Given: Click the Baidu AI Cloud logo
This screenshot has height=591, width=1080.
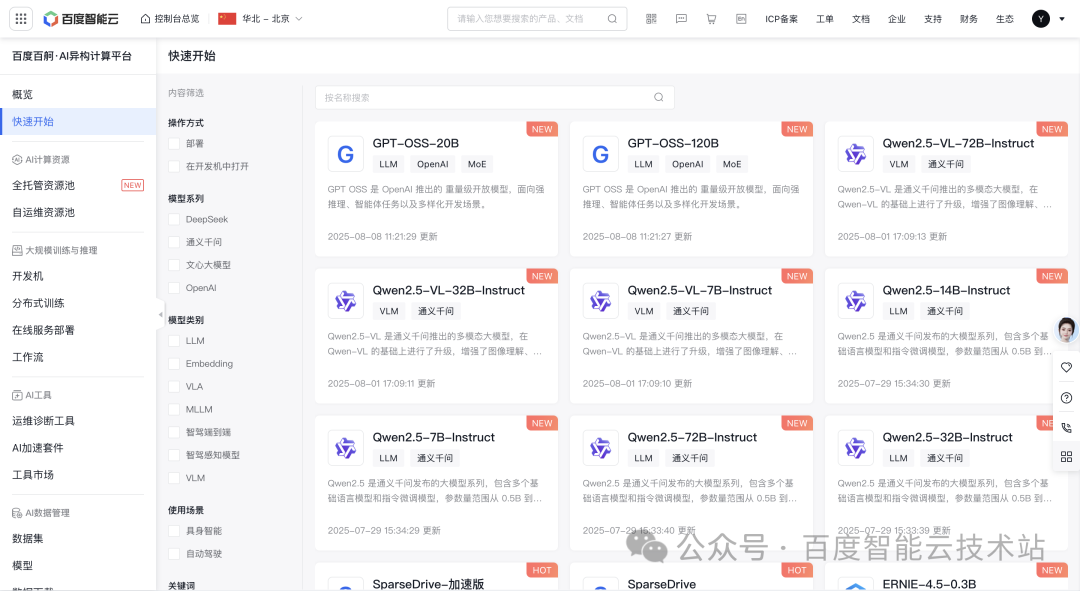Looking at the screenshot, I should pyautogui.click(x=81, y=19).
